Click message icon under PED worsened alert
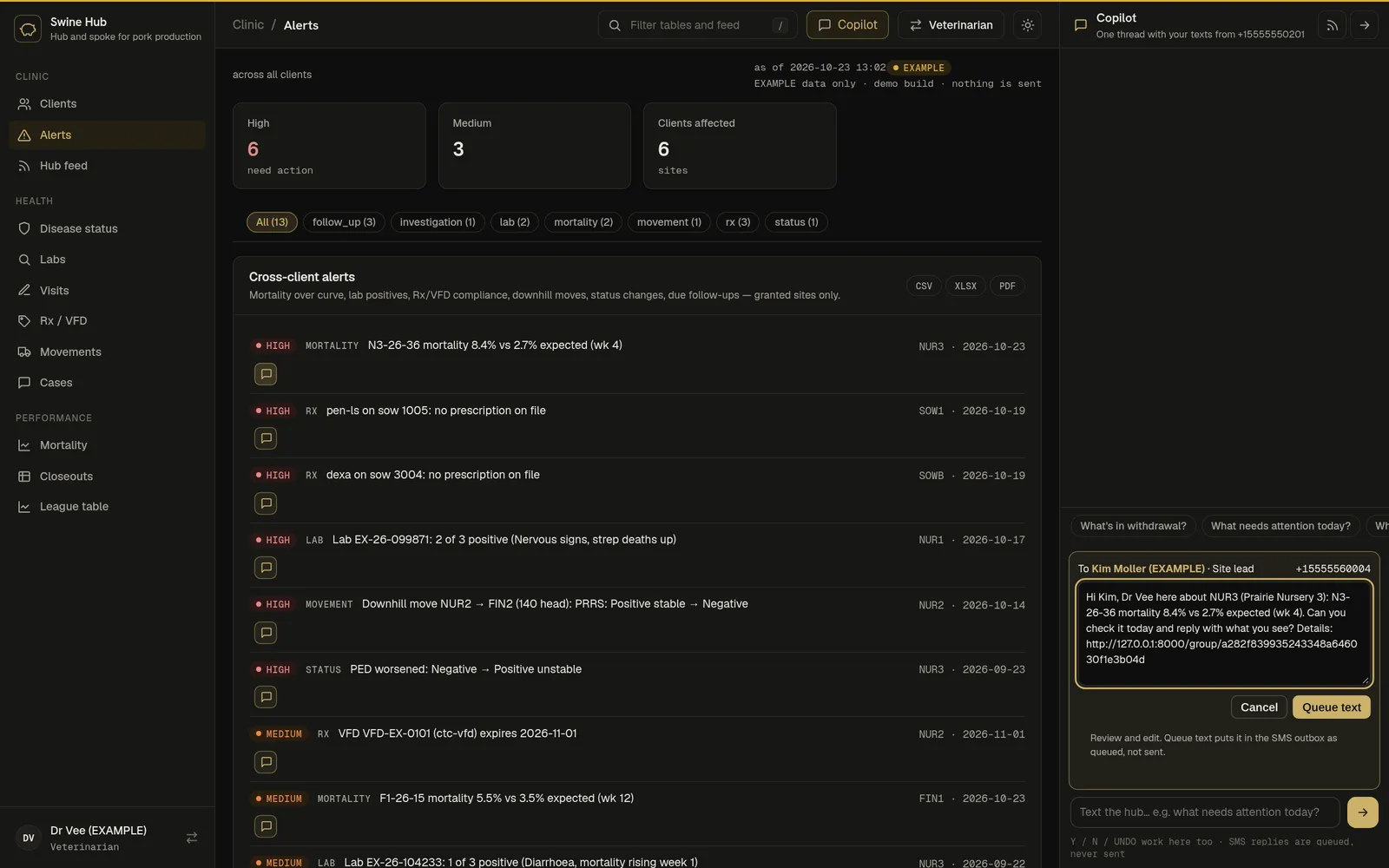1389x868 pixels. (x=266, y=697)
